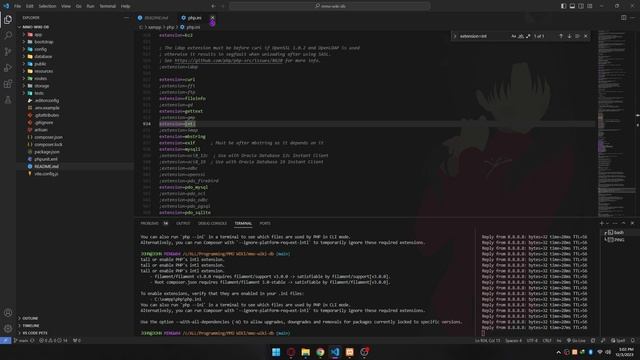Open the Manage gear in activity bar
This screenshot has height=360, width=640.
tap(8, 328)
